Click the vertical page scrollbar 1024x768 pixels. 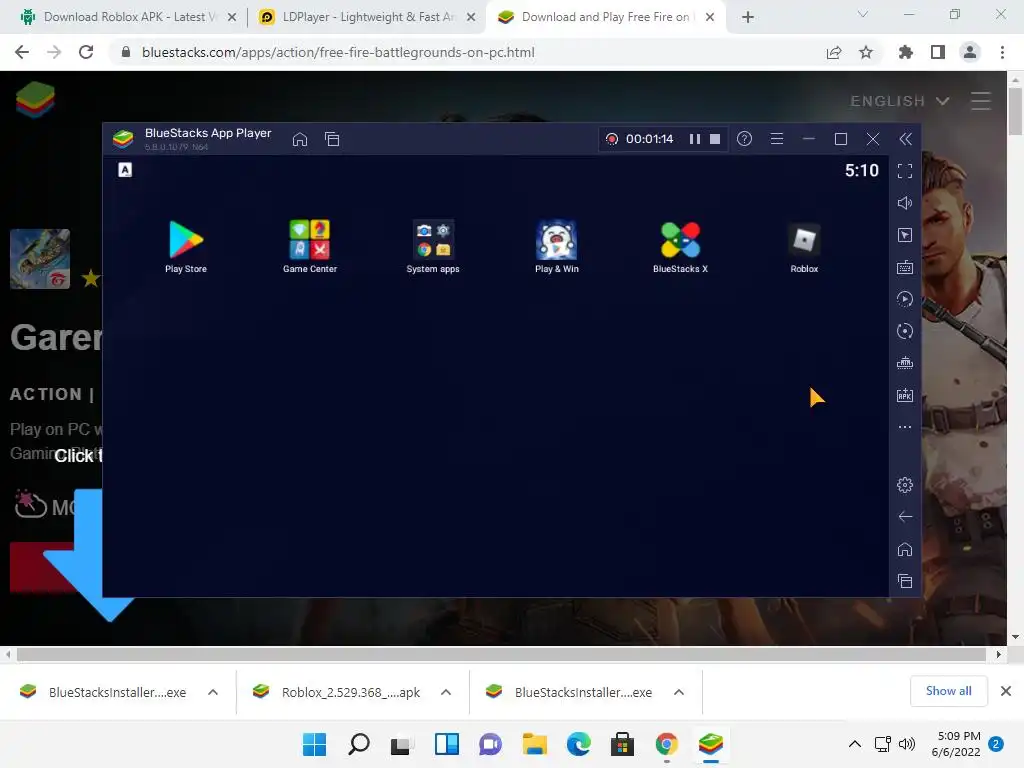(x=1015, y=112)
